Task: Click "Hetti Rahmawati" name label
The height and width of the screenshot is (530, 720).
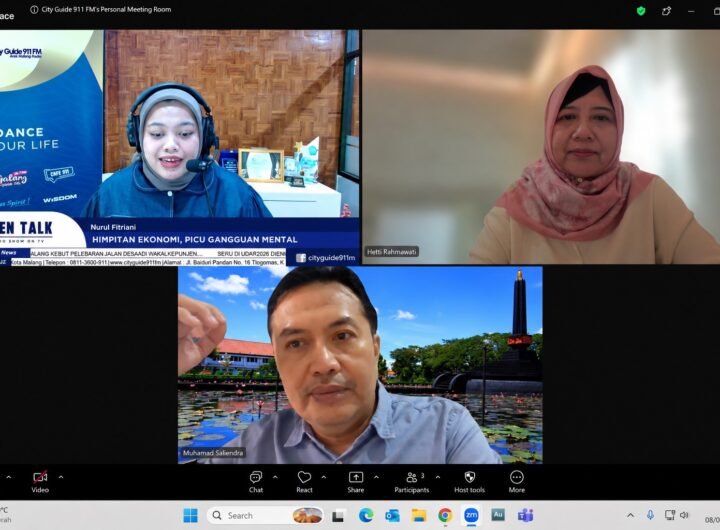Action: coord(392,252)
